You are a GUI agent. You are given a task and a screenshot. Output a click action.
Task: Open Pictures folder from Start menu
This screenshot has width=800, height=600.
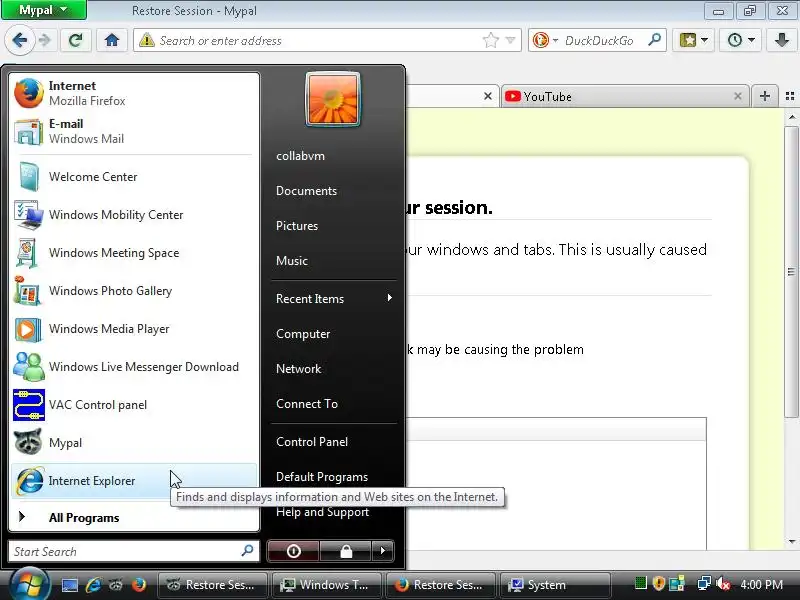coord(334,226)
